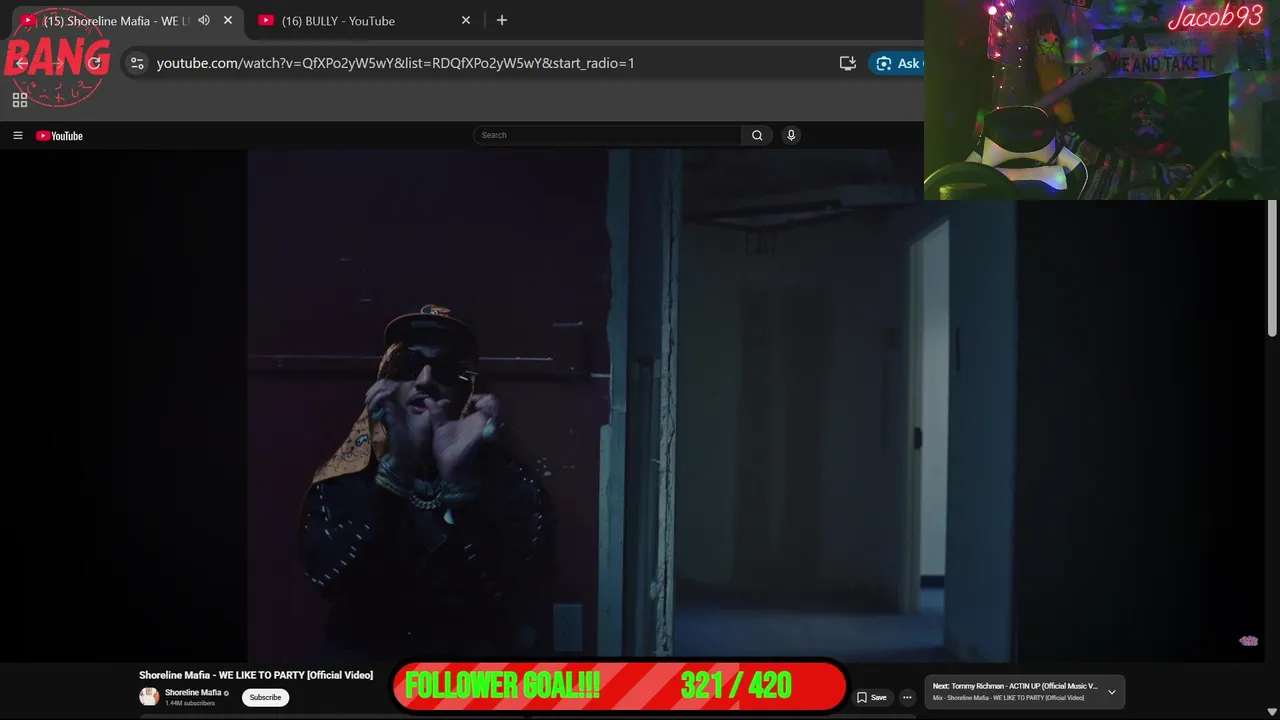Focus the YouTube search box

click(608, 135)
